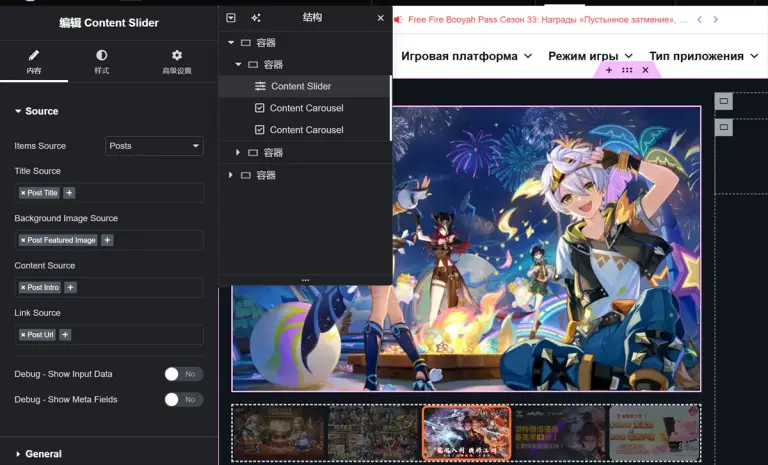Click the first Content Carousel widget icon
Screen dimensions: 768x465
260,108
